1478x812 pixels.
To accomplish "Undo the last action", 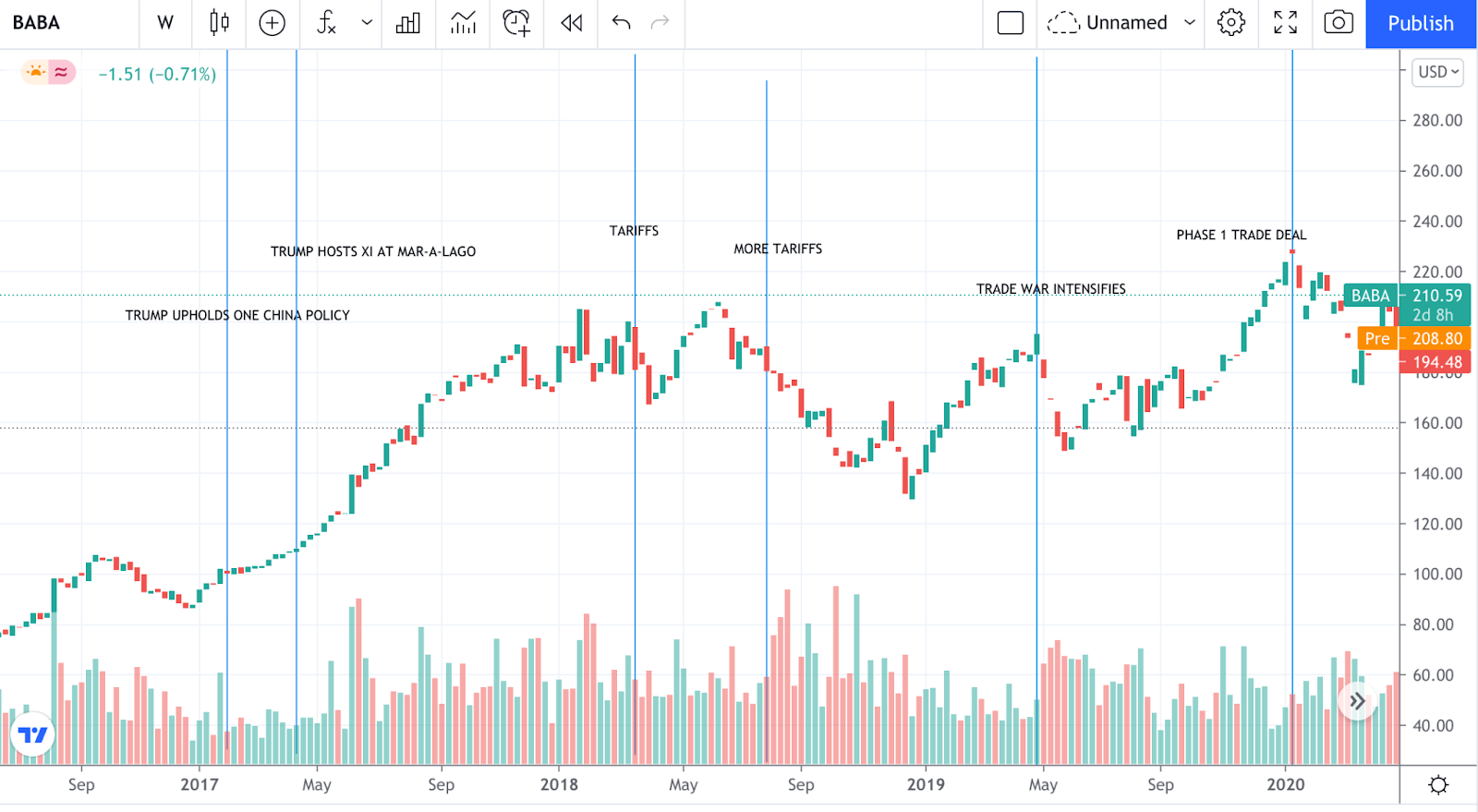I will tap(621, 23).
